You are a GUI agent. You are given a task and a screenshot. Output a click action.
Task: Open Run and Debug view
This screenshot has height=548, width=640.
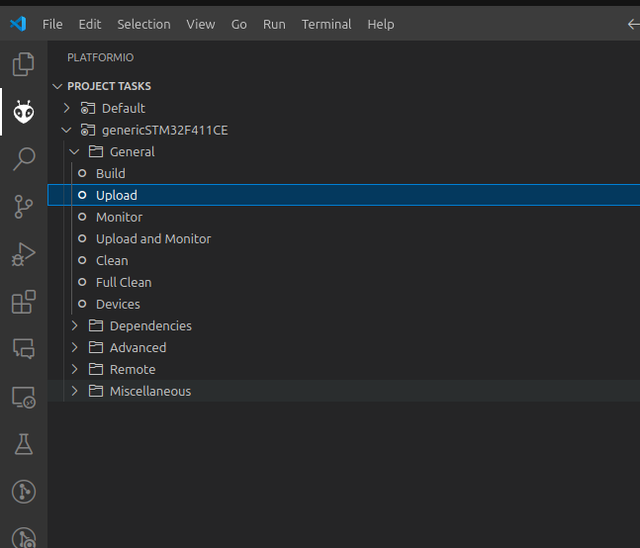(x=23, y=254)
